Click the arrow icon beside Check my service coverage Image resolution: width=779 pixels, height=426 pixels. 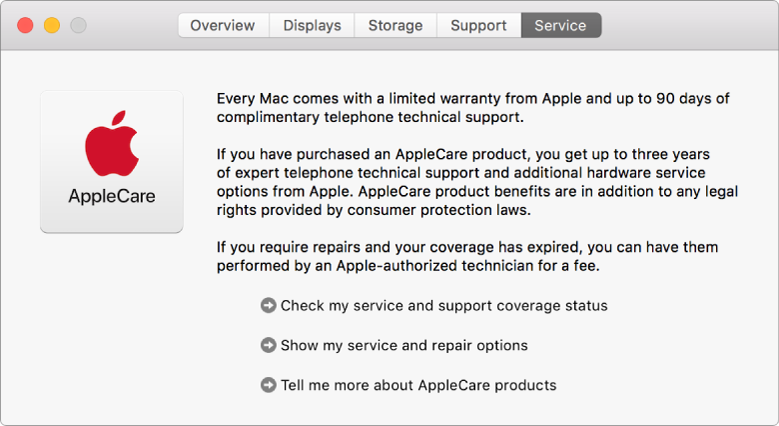268,305
